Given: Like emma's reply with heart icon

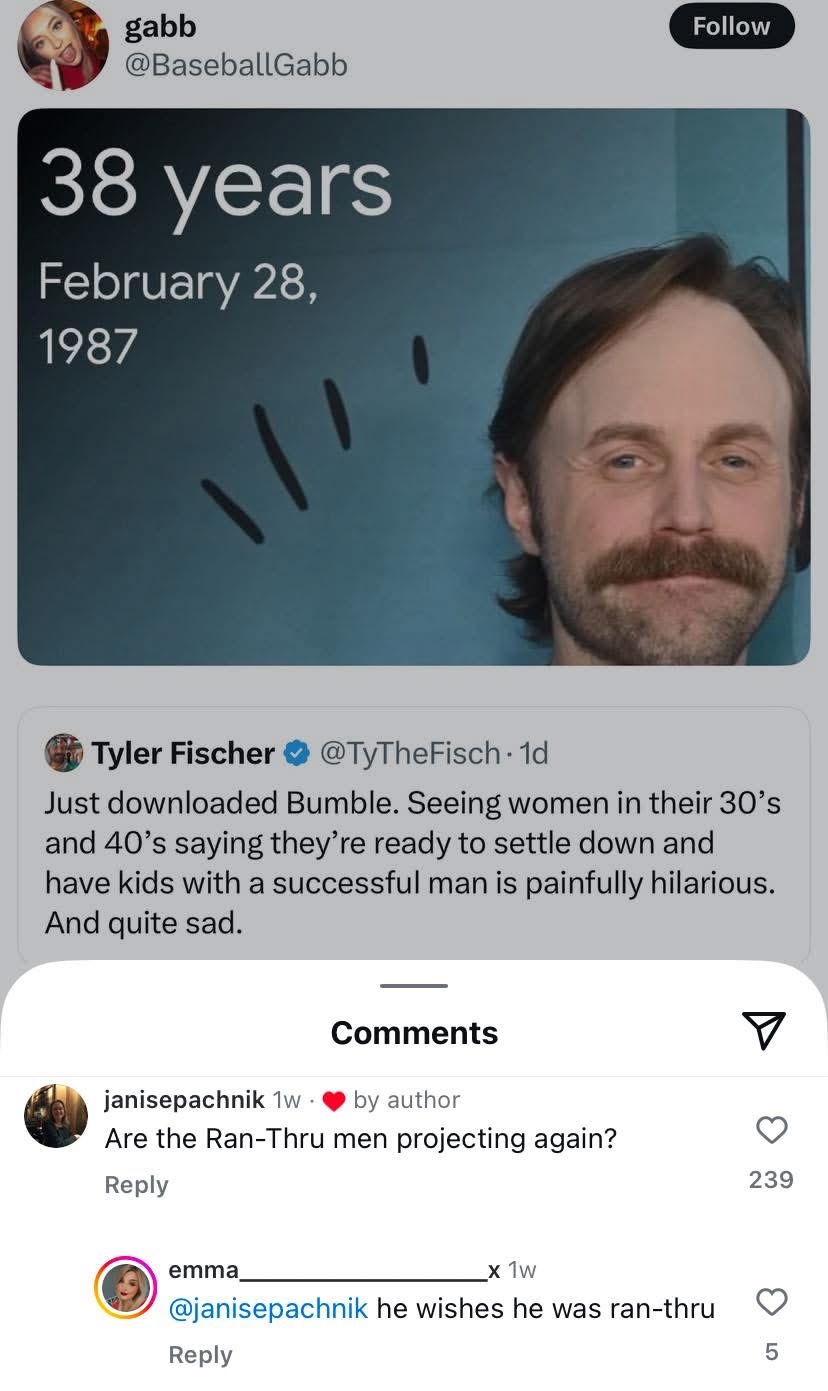Looking at the screenshot, I should pyautogui.click(x=771, y=1301).
